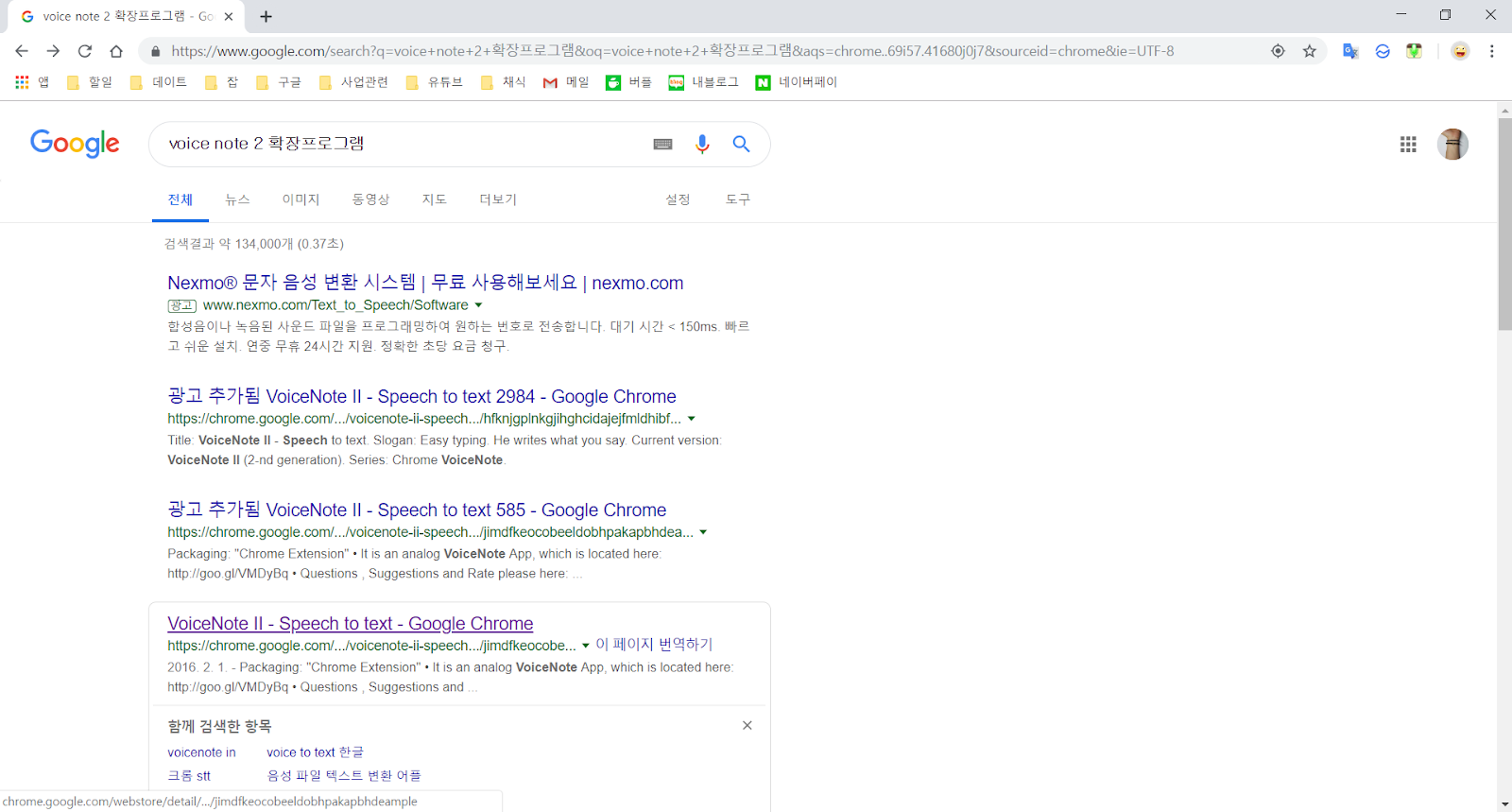
Task: Open the 더보기 menu
Action: pos(498,199)
